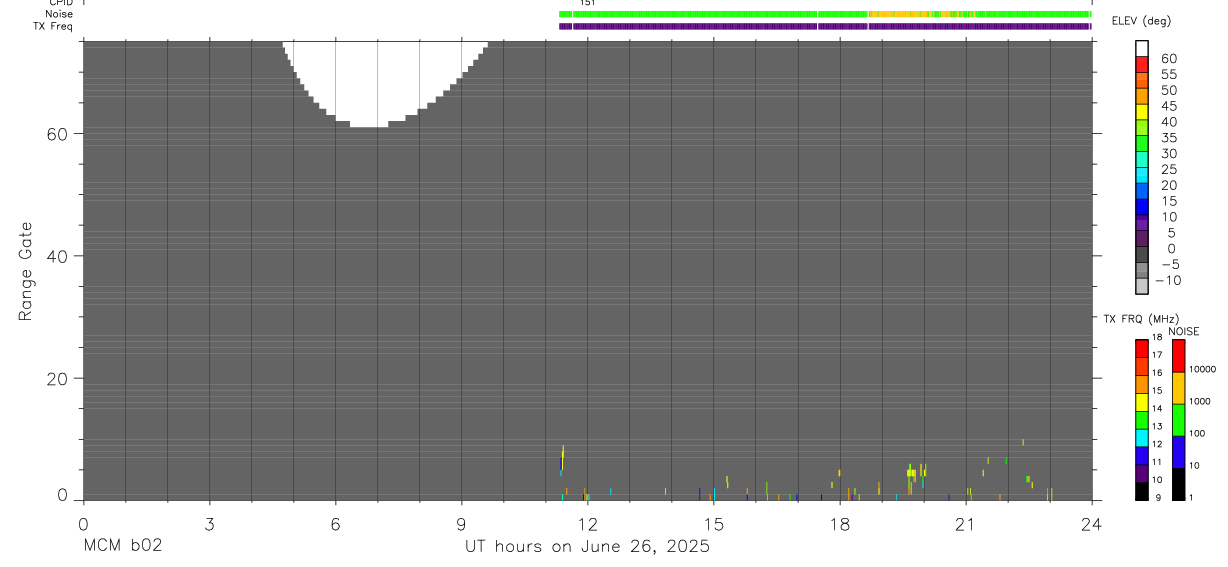Click the '21' tick on the UT hours axis

coord(965,522)
